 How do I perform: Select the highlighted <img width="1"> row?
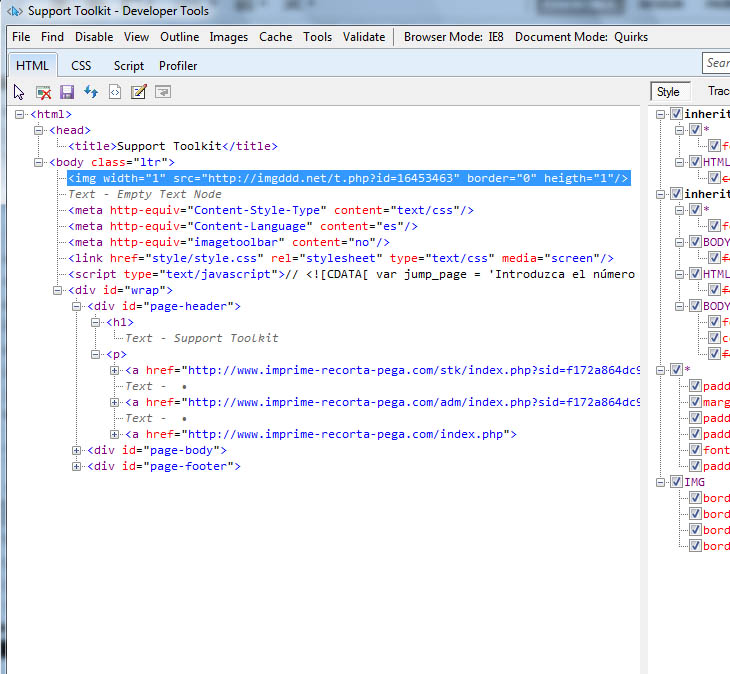(349, 178)
